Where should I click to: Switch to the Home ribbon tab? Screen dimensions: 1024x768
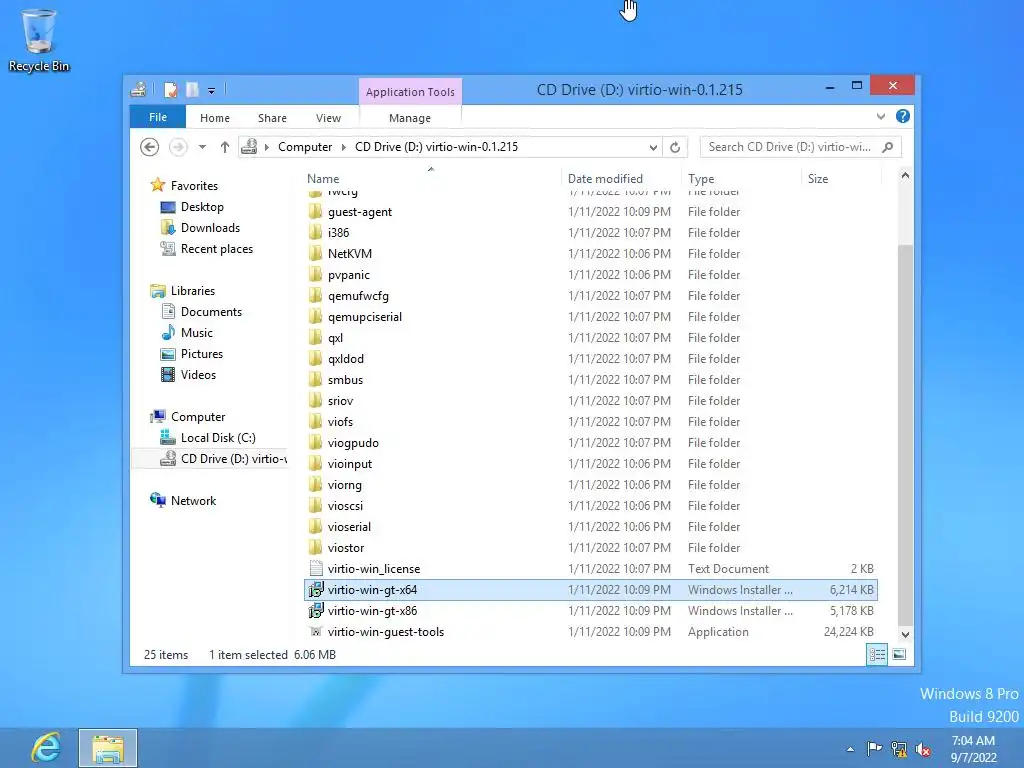[x=215, y=118]
